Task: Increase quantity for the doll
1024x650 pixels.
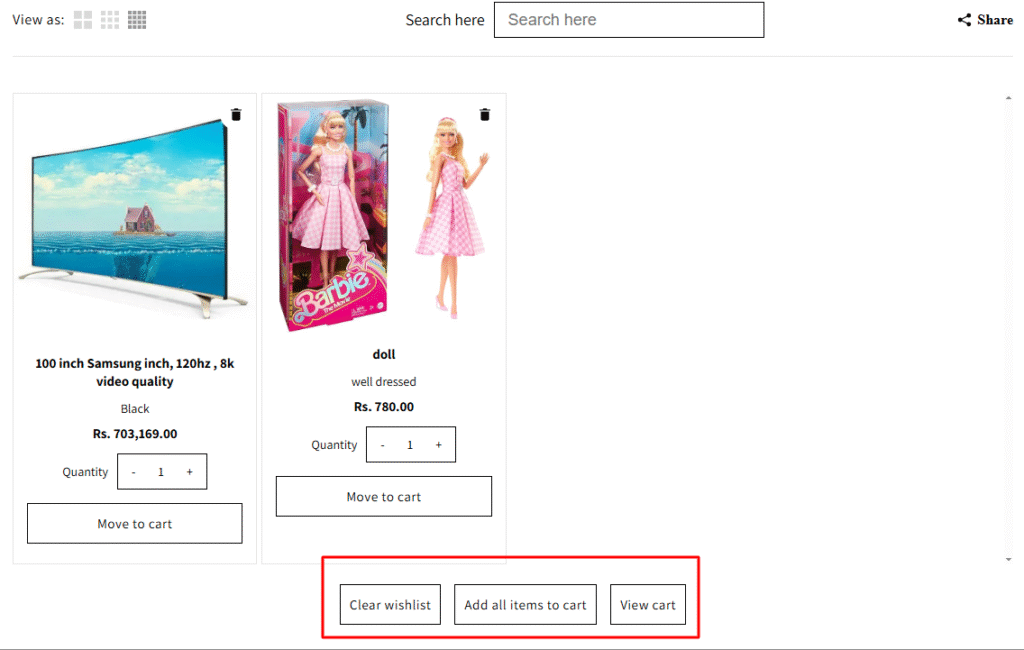Action: [x=439, y=445]
